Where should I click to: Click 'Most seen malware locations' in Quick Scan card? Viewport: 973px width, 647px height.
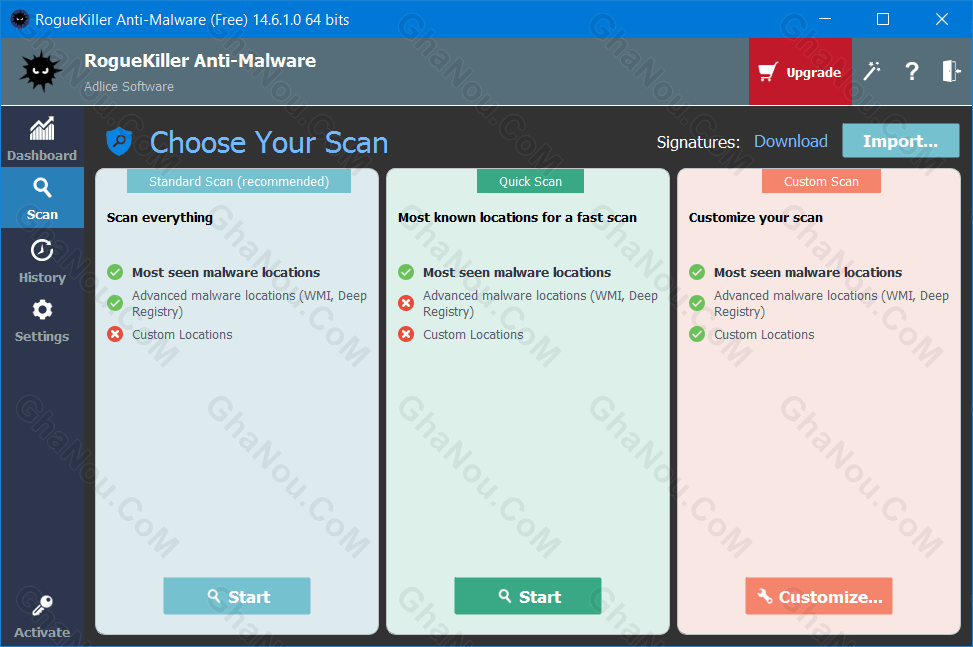click(x=516, y=272)
